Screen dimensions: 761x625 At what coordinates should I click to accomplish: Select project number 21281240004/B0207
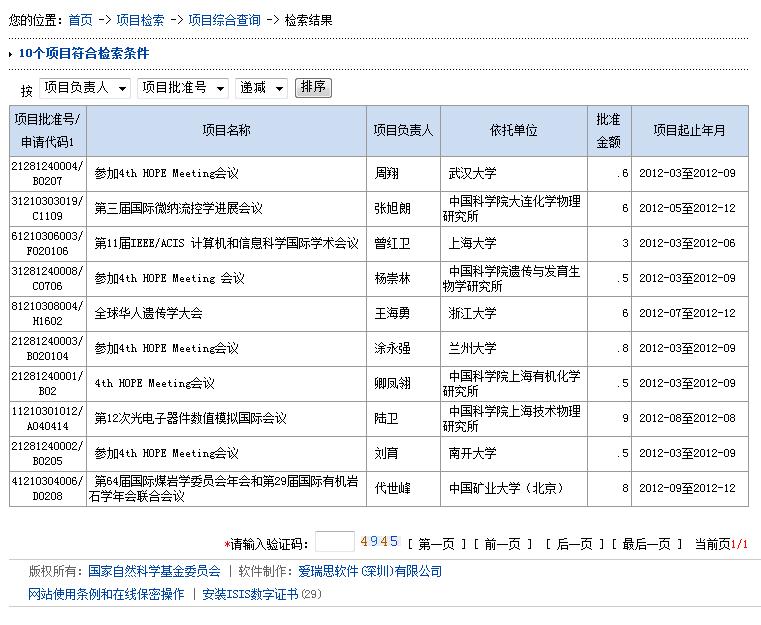[48, 174]
